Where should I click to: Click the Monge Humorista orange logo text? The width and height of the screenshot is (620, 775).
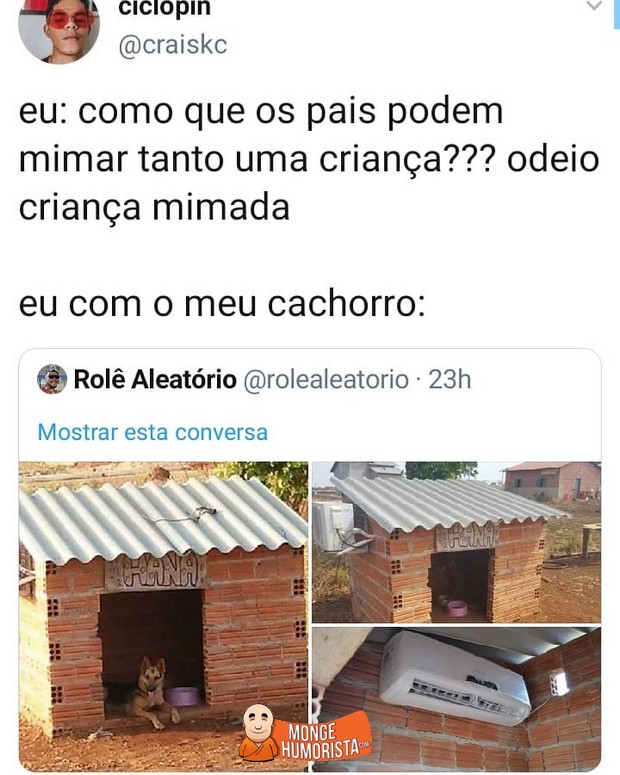pos(324,737)
